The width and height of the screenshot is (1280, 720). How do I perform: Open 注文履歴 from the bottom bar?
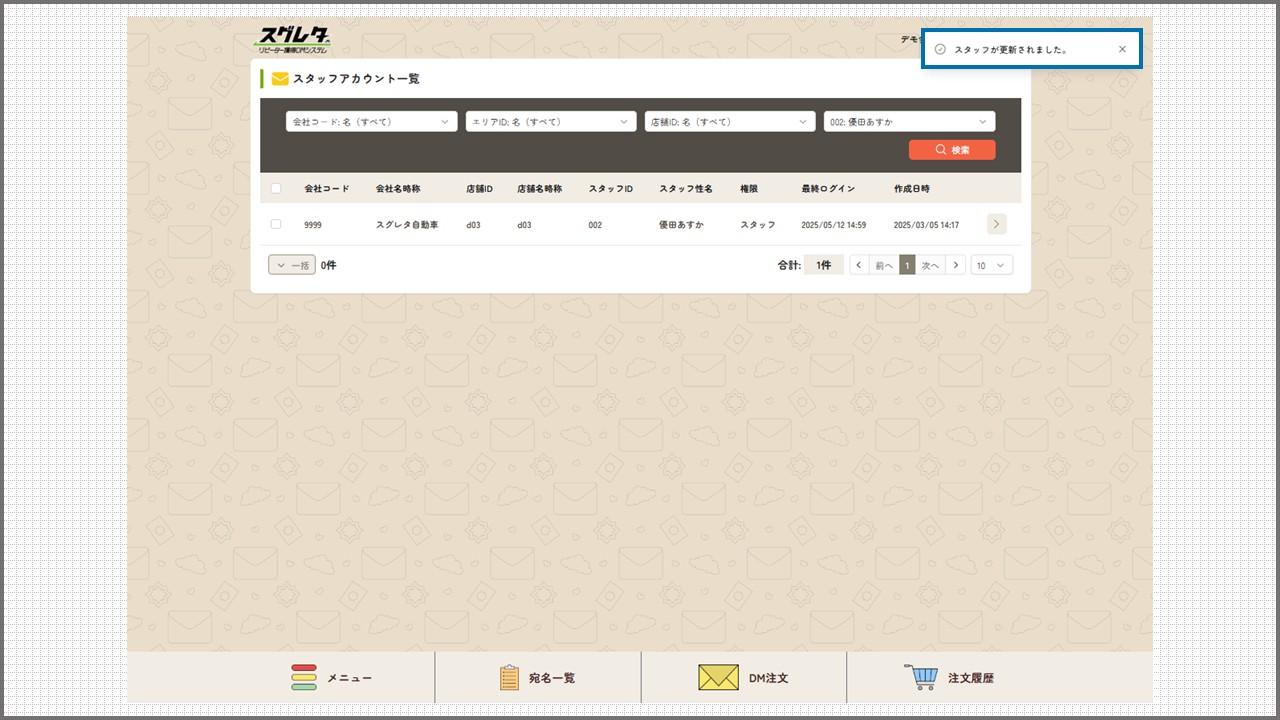(x=949, y=678)
